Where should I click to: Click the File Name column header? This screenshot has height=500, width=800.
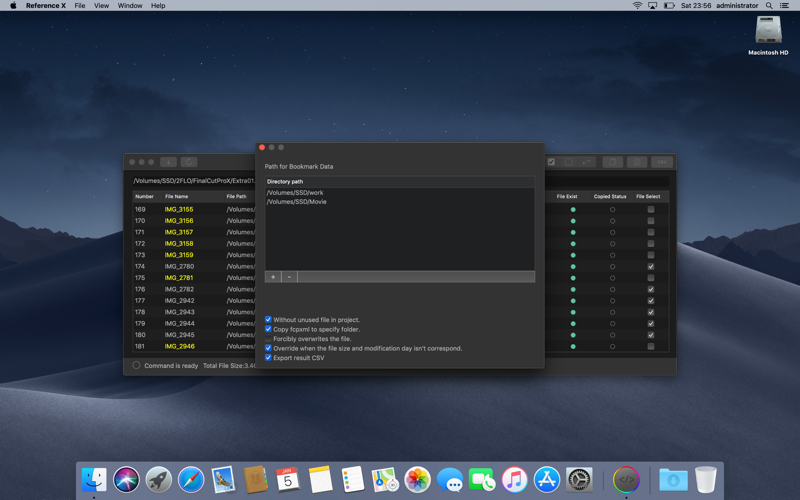tap(177, 196)
